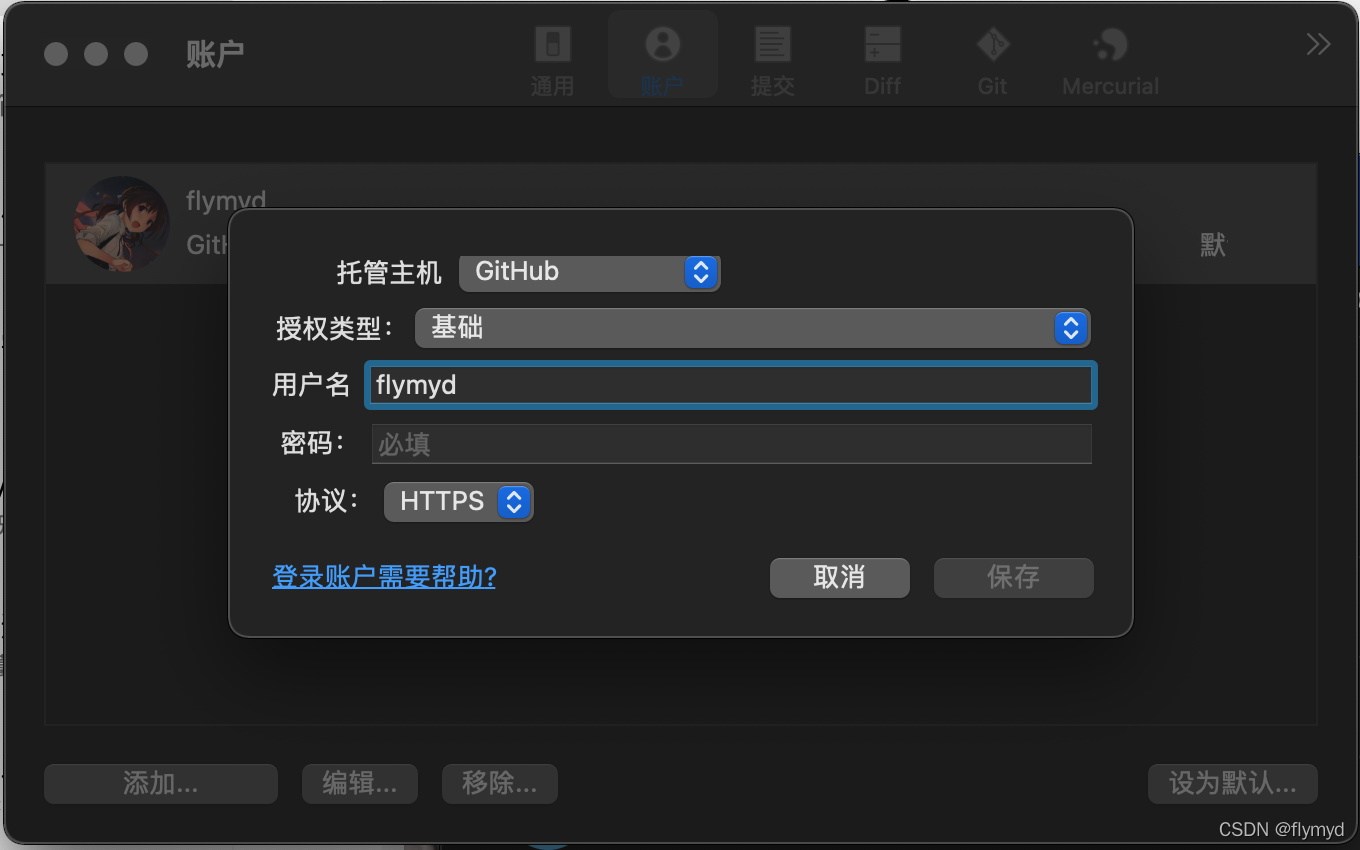Viewport: 1360px width, 850px height.
Task: Open the Mercurial preferences tab
Action: 1110,60
